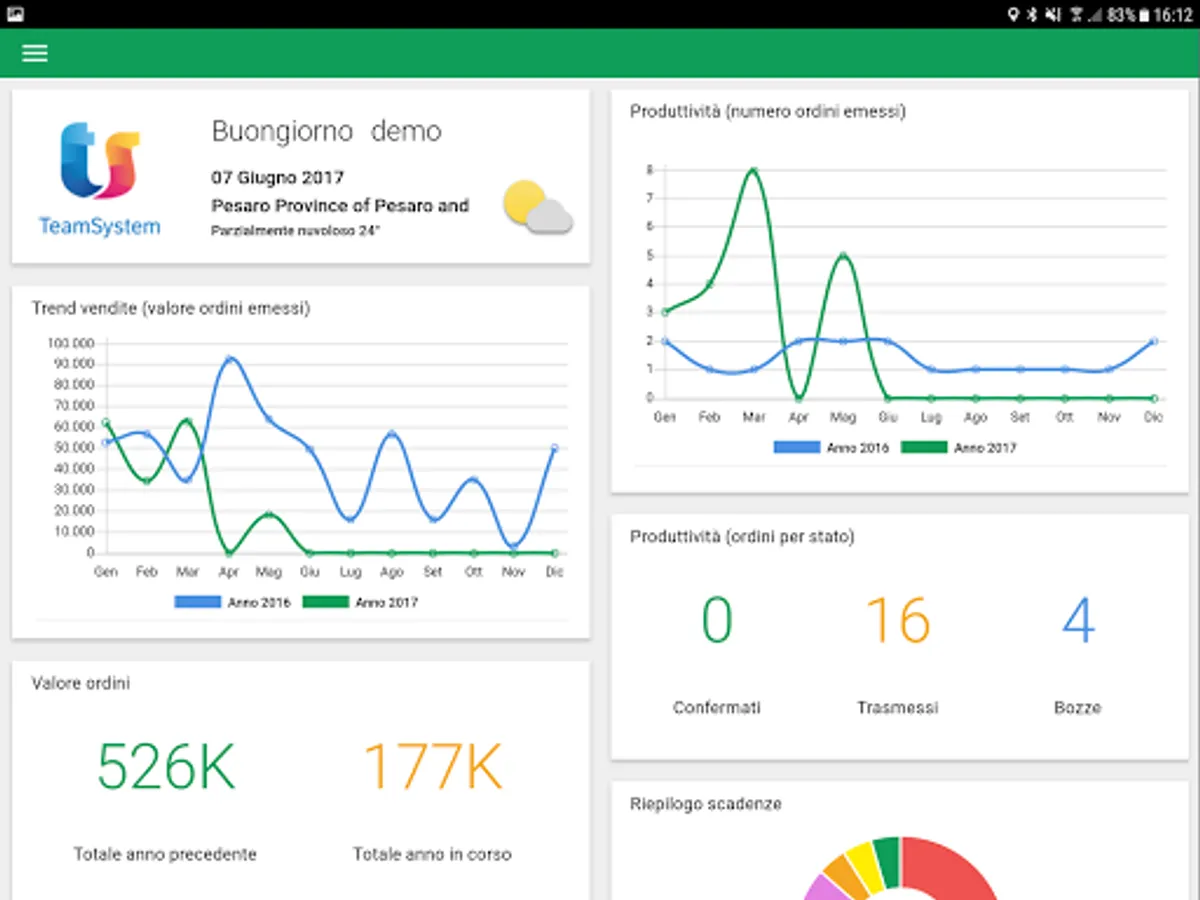This screenshot has height=900, width=1200.
Task: Tap the 526K previous year total
Action: 166,766
